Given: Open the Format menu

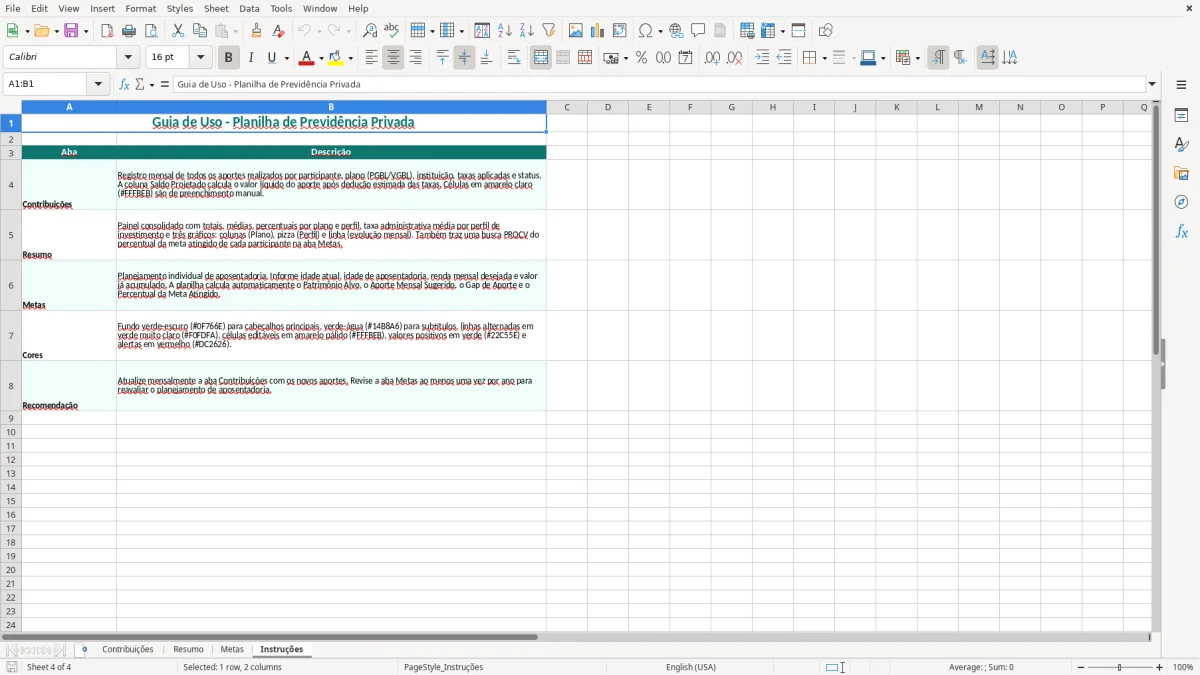Looking at the screenshot, I should point(140,8).
